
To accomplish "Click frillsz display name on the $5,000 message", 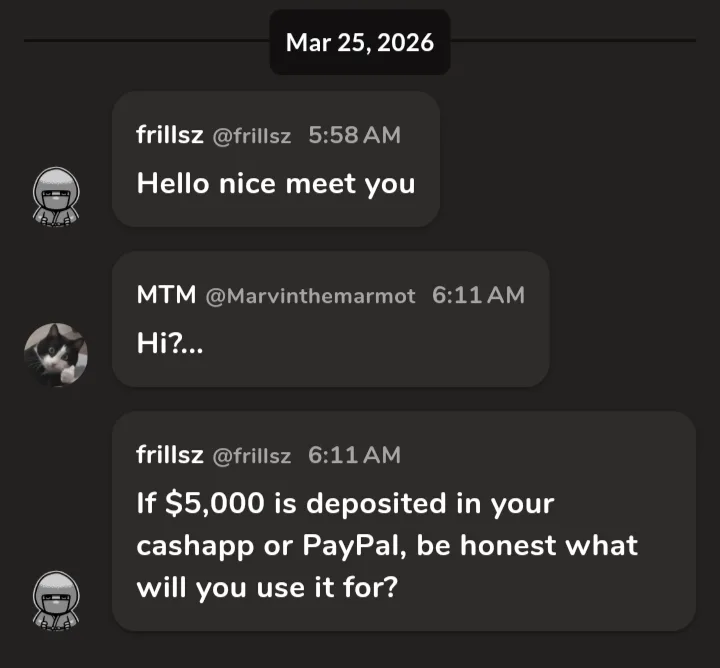I will [169, 455].
